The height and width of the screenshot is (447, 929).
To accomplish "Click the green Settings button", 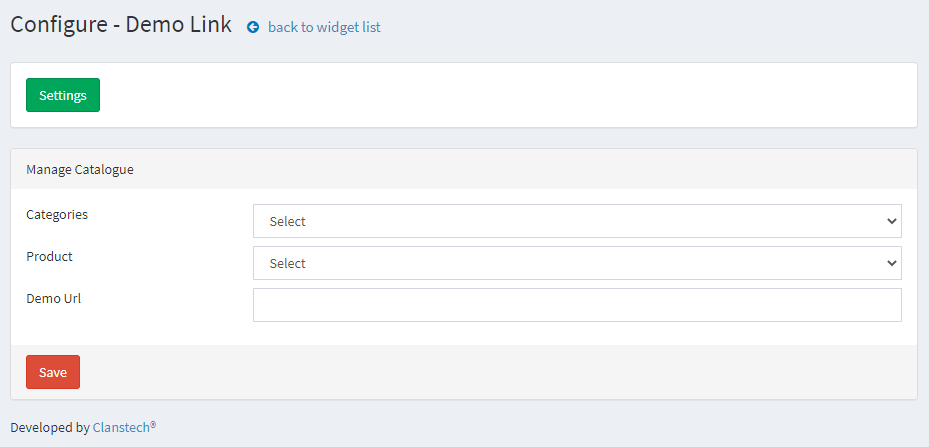I will pos(63,95).
